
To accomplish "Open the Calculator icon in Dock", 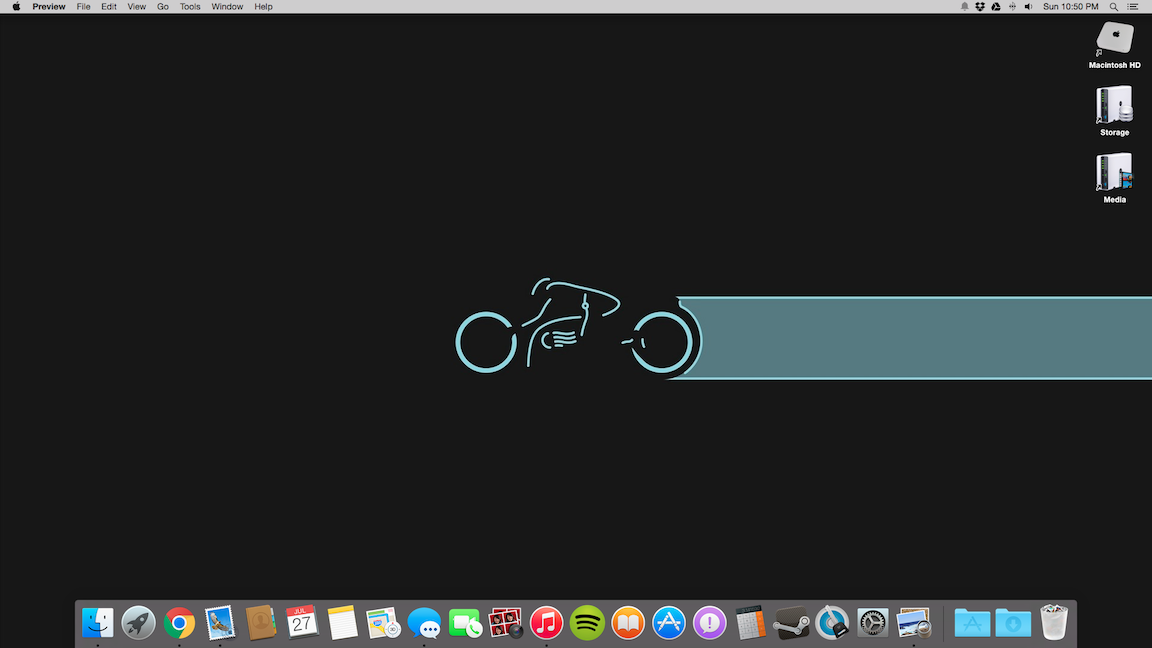I will tap(750, 623).
